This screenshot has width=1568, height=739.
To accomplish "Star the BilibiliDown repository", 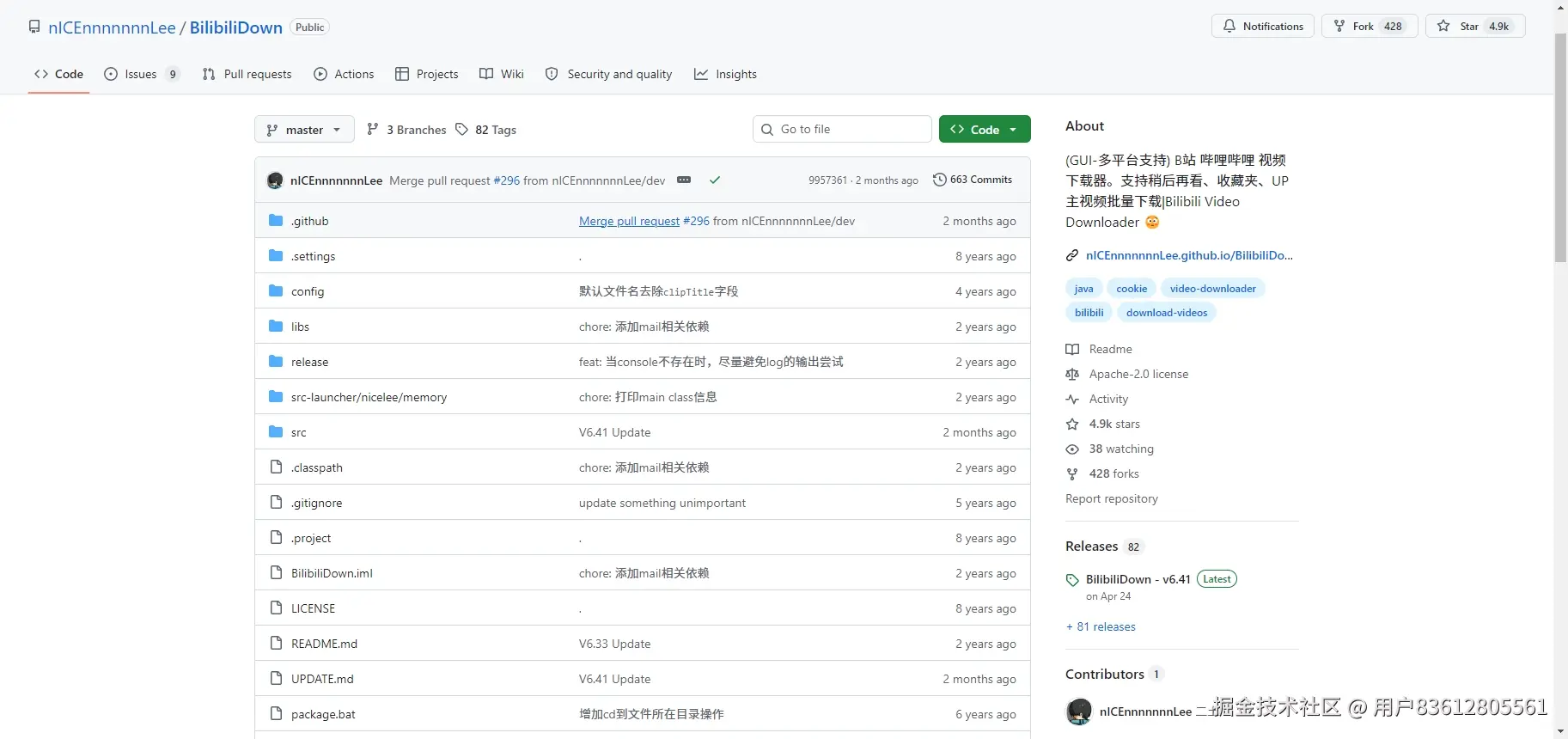I will (1475, 26).
